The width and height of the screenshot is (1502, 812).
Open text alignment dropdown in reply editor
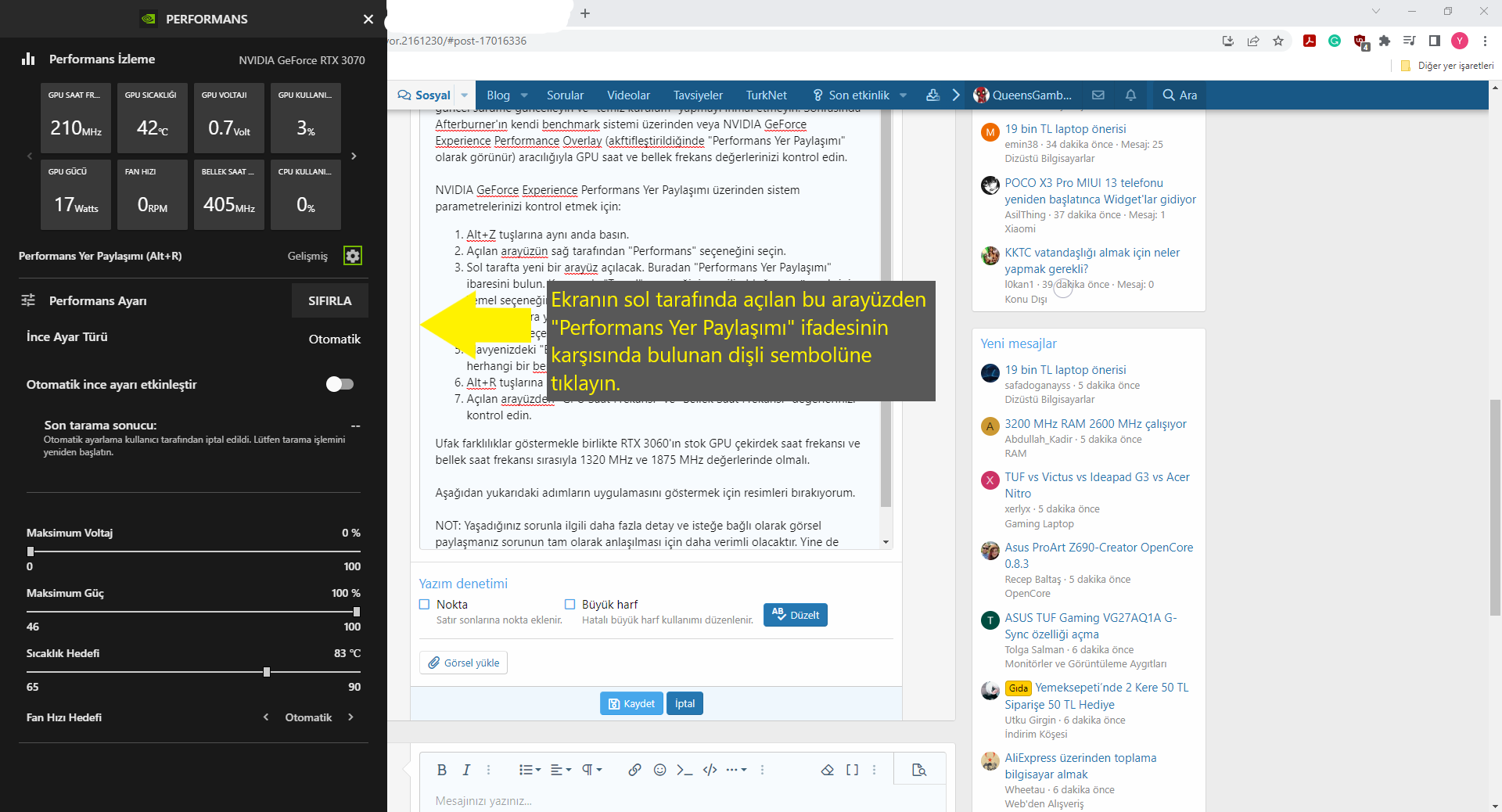[561, 770]
